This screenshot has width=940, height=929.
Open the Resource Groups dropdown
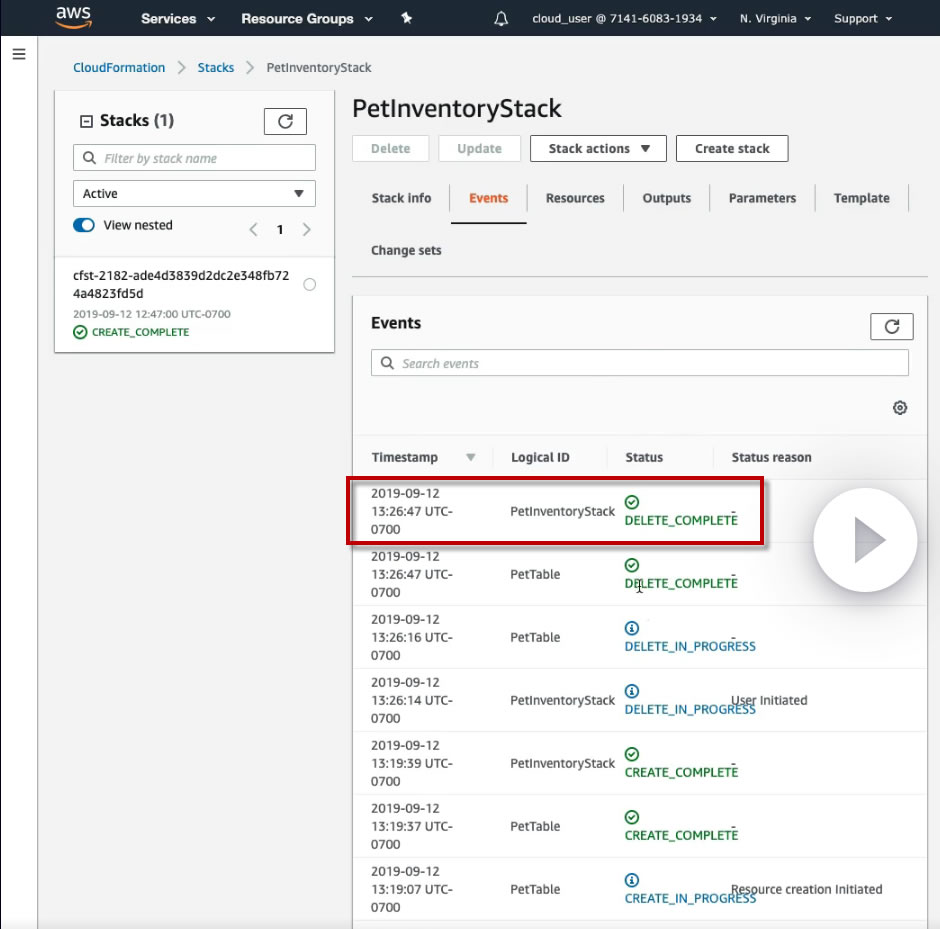(307, 19)
